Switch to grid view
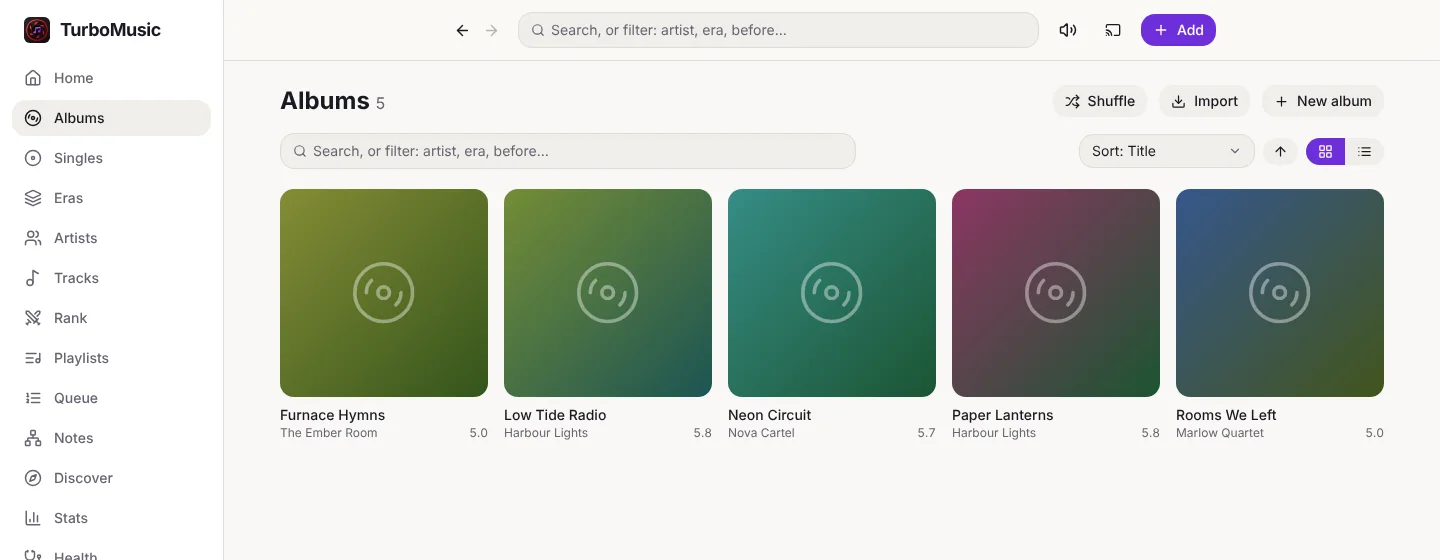This screenshot has width=1440, height=560. click(1326, 151)
